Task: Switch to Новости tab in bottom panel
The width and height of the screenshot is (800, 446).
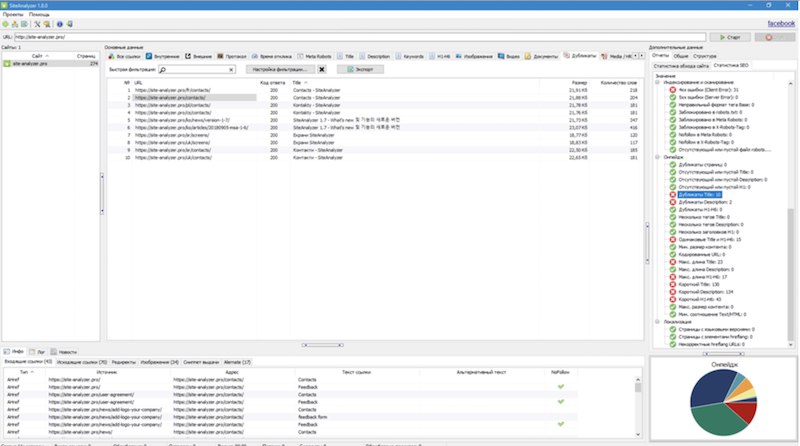Action: point(64,352)
